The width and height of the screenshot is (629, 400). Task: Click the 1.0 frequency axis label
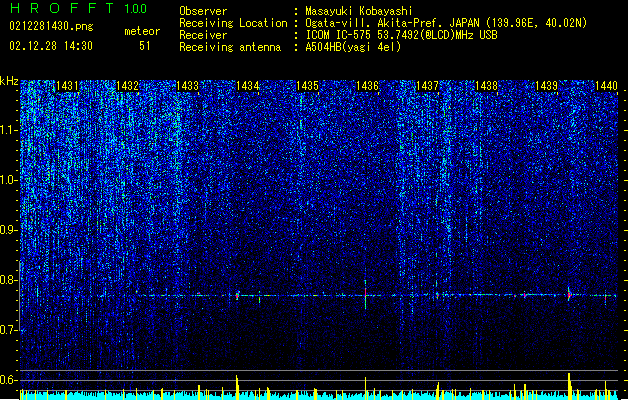coord(8,180)
